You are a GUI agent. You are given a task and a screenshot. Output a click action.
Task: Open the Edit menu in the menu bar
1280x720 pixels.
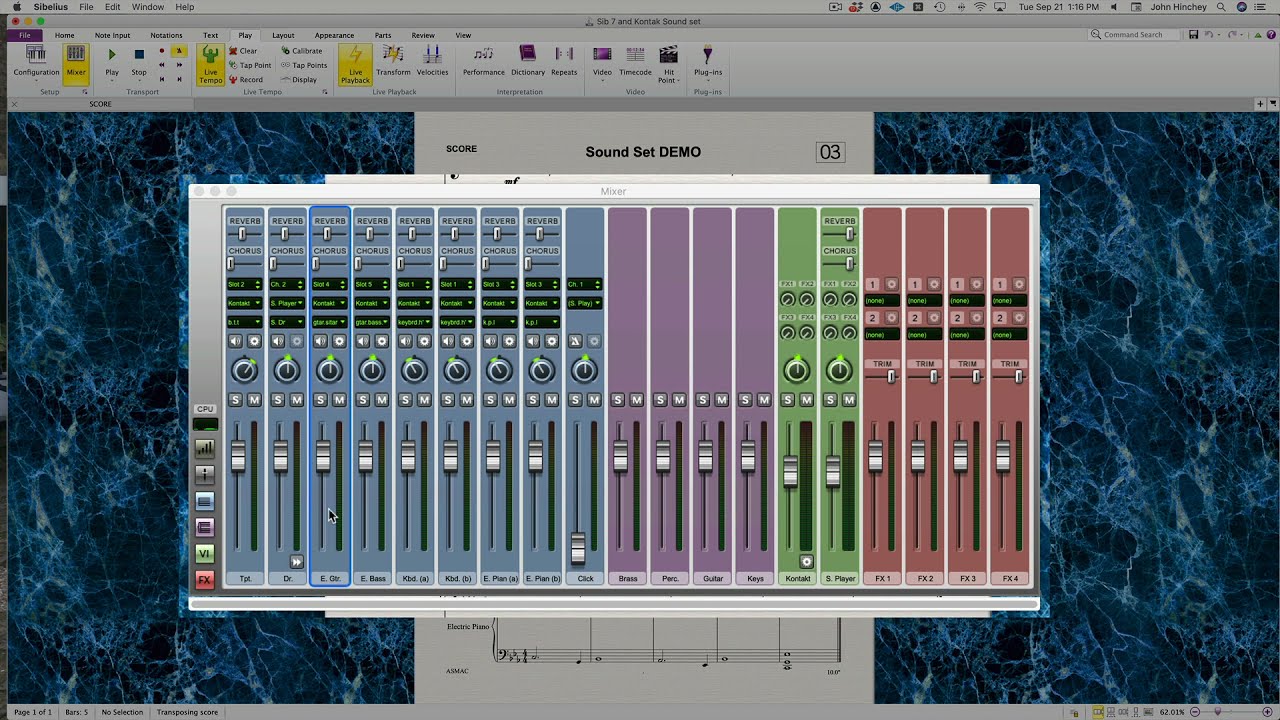(112, 7)
